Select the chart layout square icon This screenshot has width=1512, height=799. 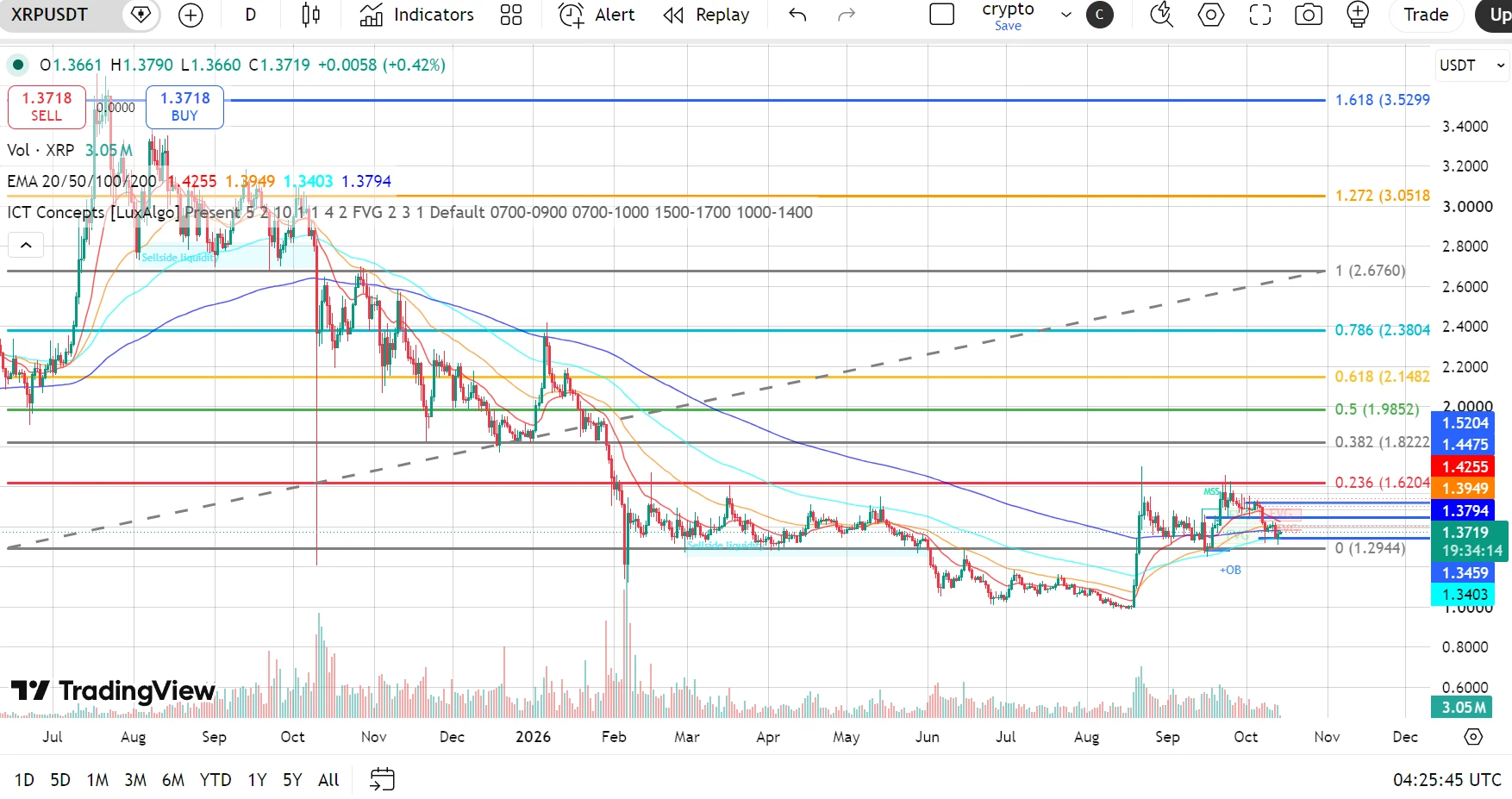coord(942,15)
